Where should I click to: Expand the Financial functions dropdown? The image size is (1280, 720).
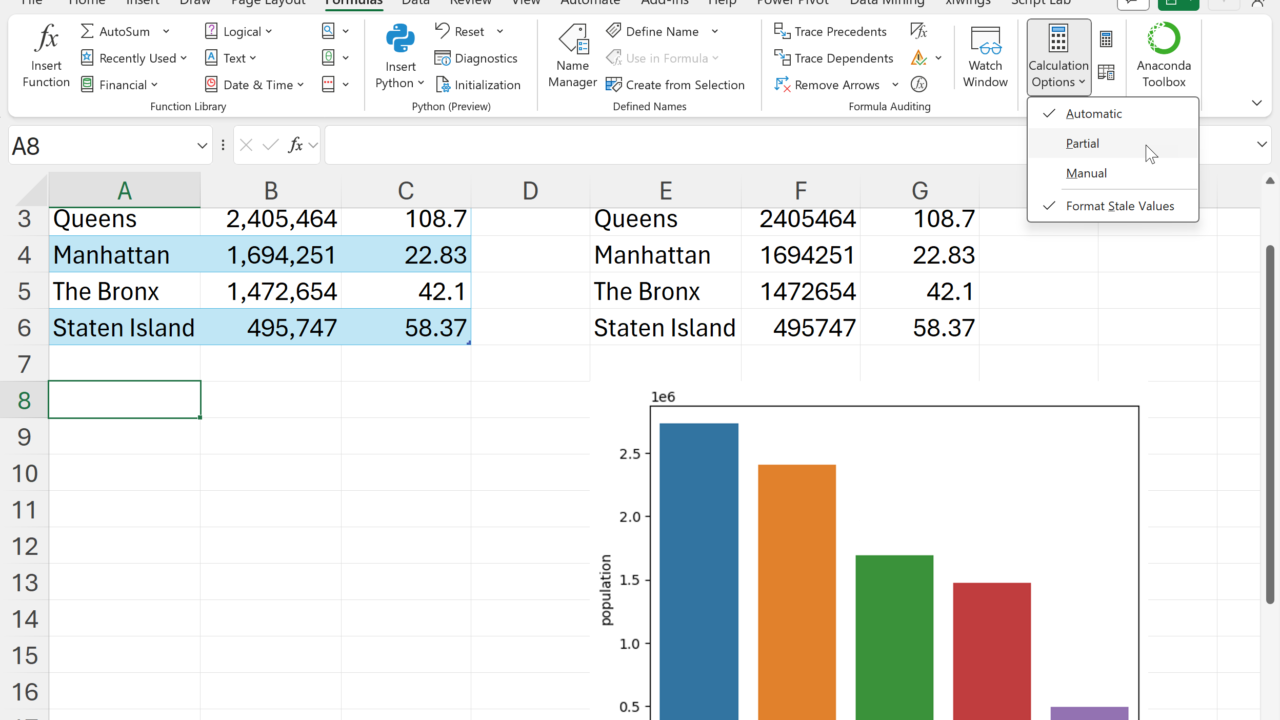[120, 85]
